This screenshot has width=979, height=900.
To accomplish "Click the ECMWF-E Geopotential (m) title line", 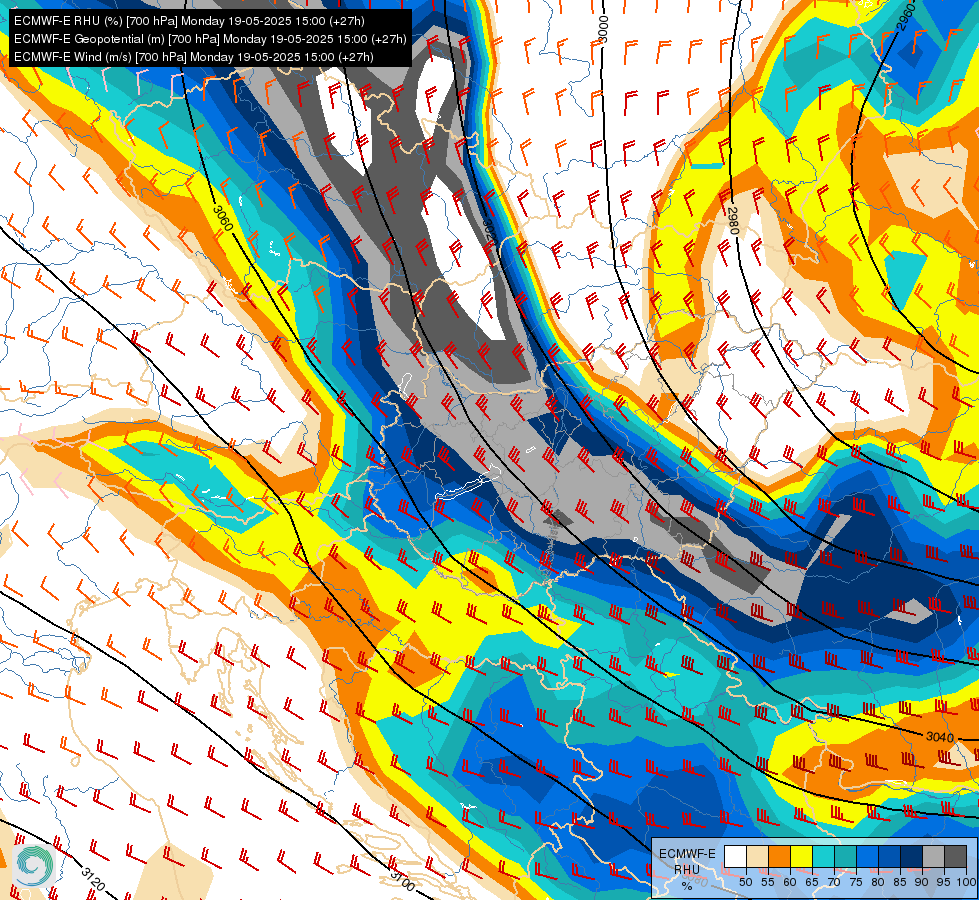I will [x=210, y=39].
